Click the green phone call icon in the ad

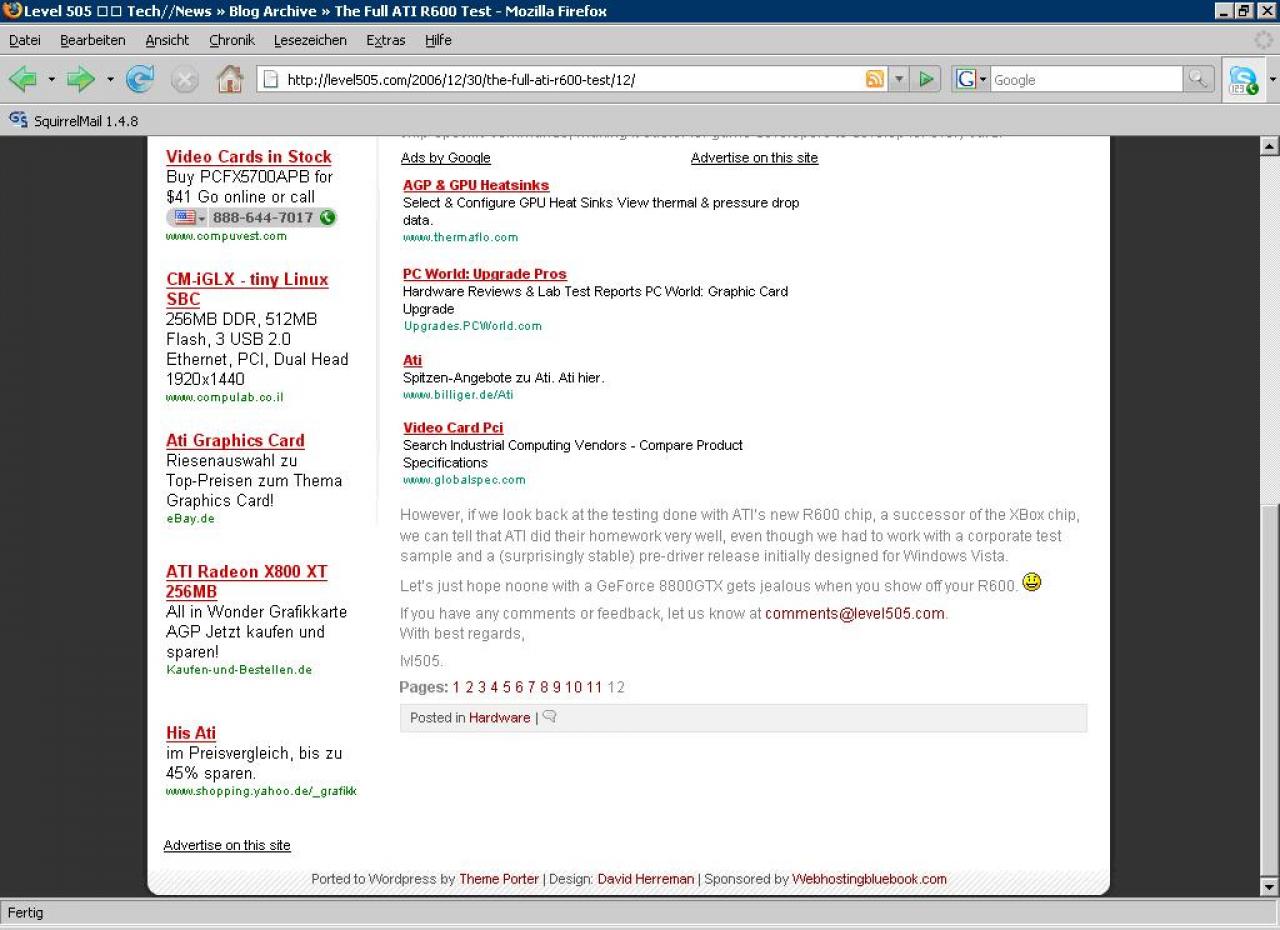point(327,217)
